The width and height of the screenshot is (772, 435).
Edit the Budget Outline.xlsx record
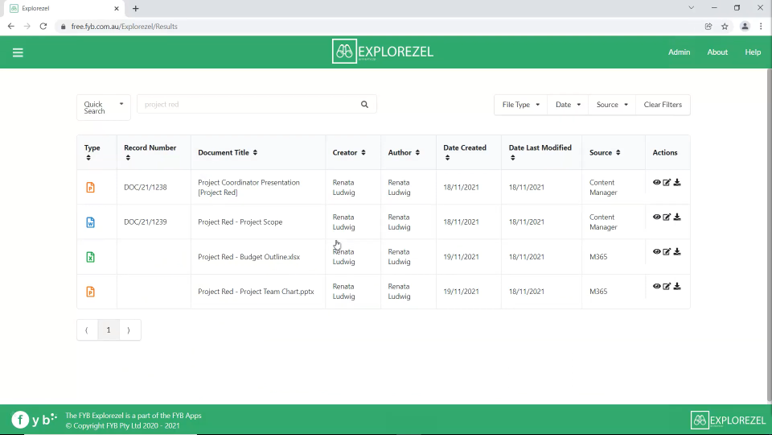point(667,251)
